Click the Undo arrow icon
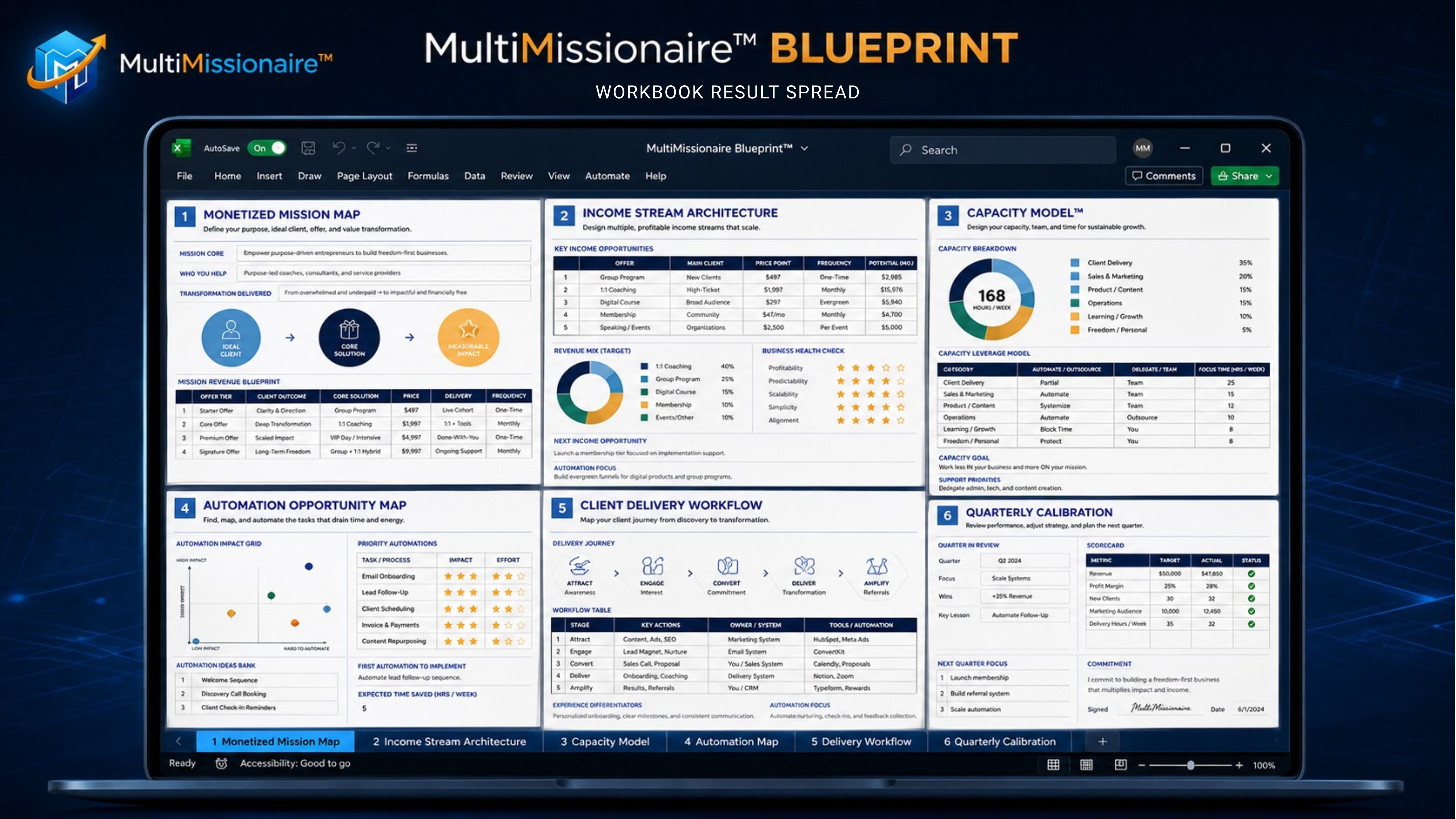Image resolution: width=1456 pixels, height=819 pixels. [x=339, y=148]
